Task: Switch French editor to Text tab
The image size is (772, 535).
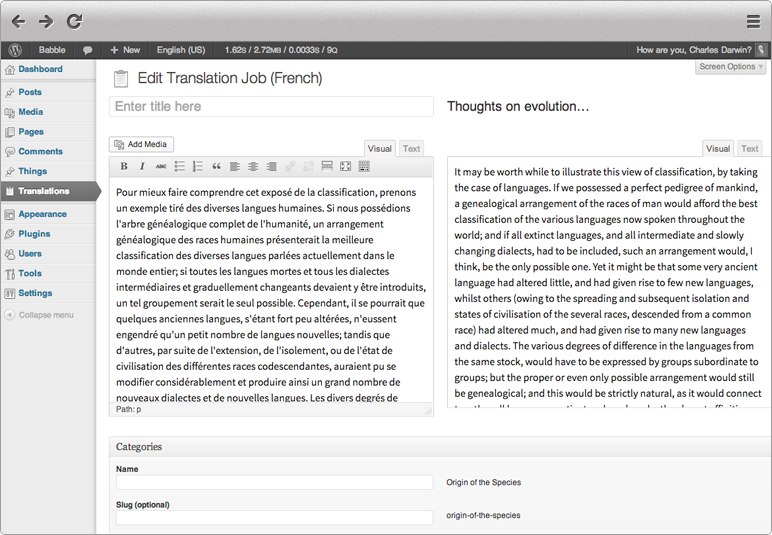Action: point(411,149)
